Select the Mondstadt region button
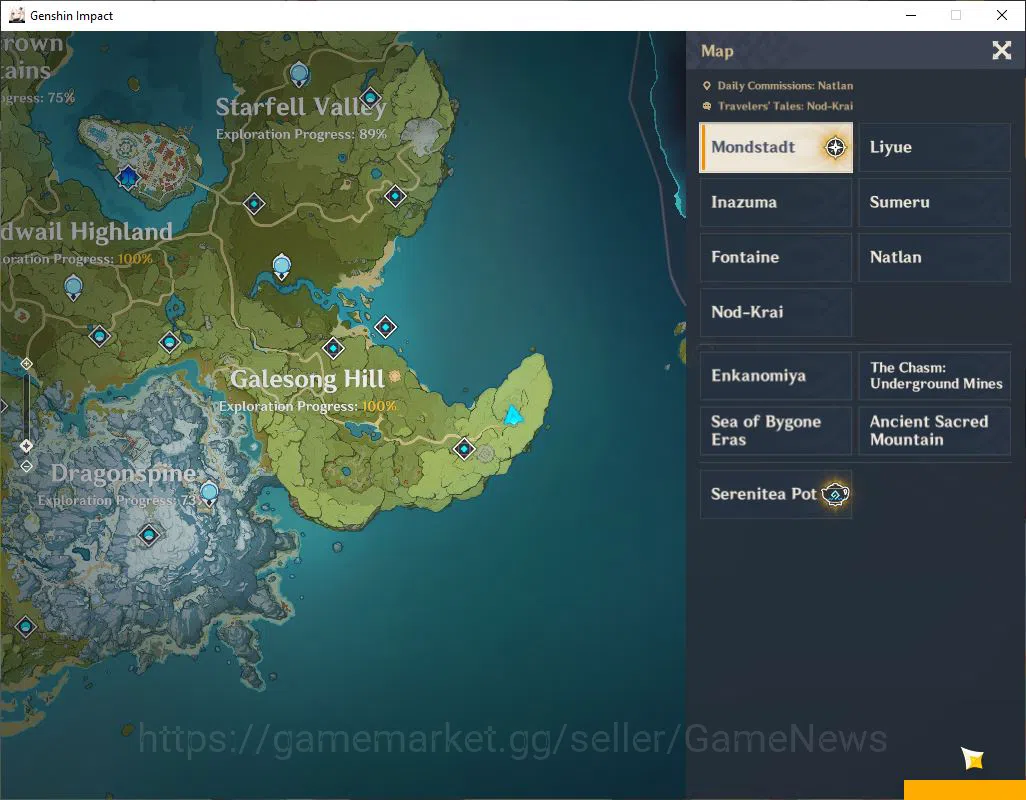 tap(776, 147)
